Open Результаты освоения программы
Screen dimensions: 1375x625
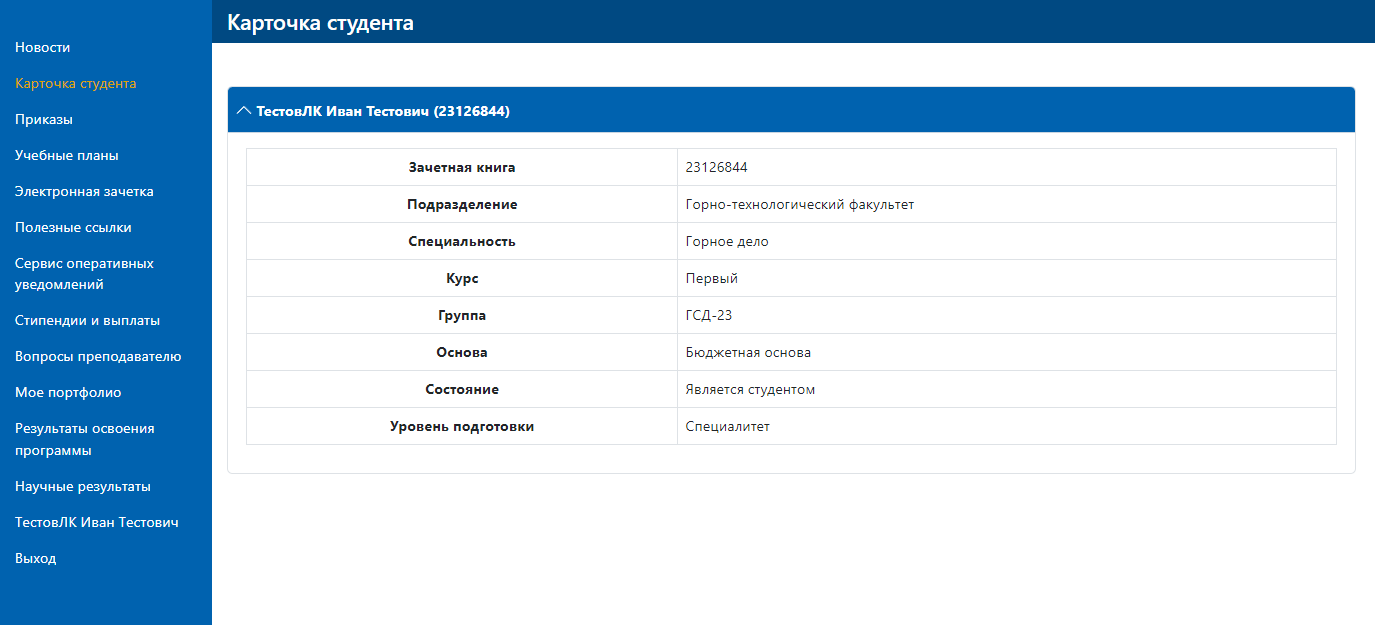point(84,439)
